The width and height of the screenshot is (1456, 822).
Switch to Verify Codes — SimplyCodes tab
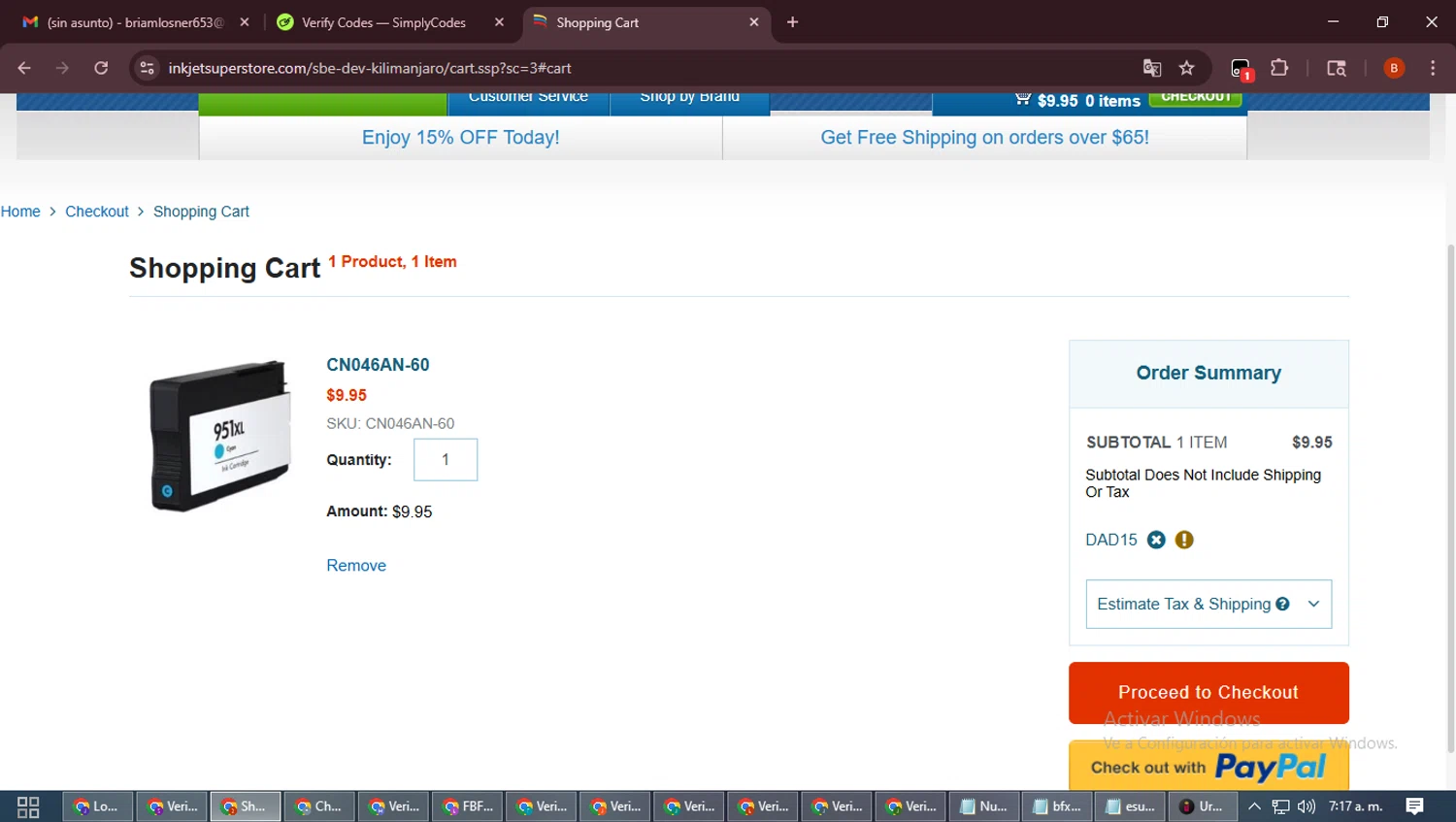(383, 22)
